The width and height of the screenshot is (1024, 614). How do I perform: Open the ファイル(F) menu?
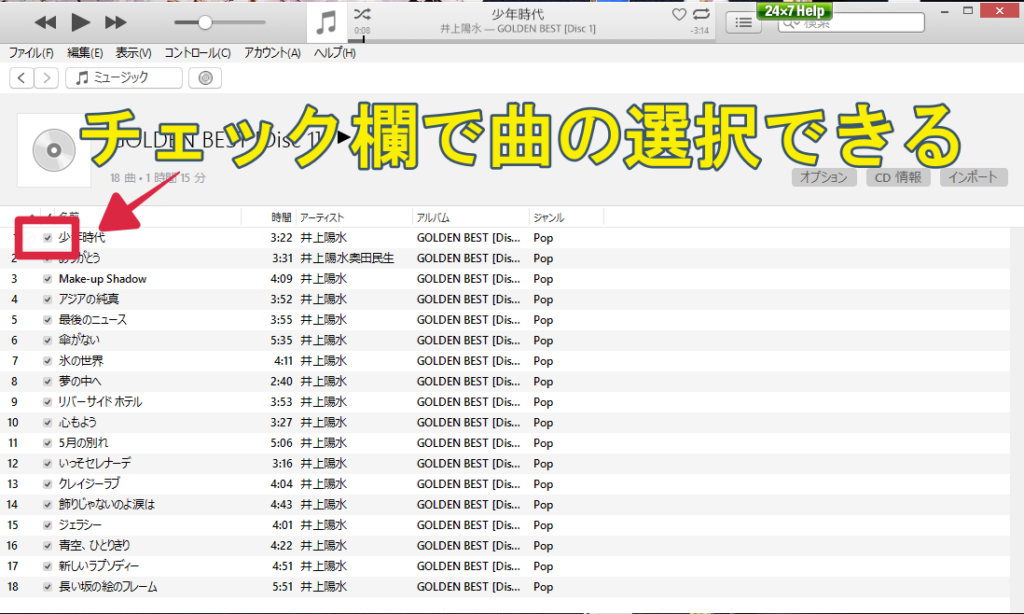31,53
